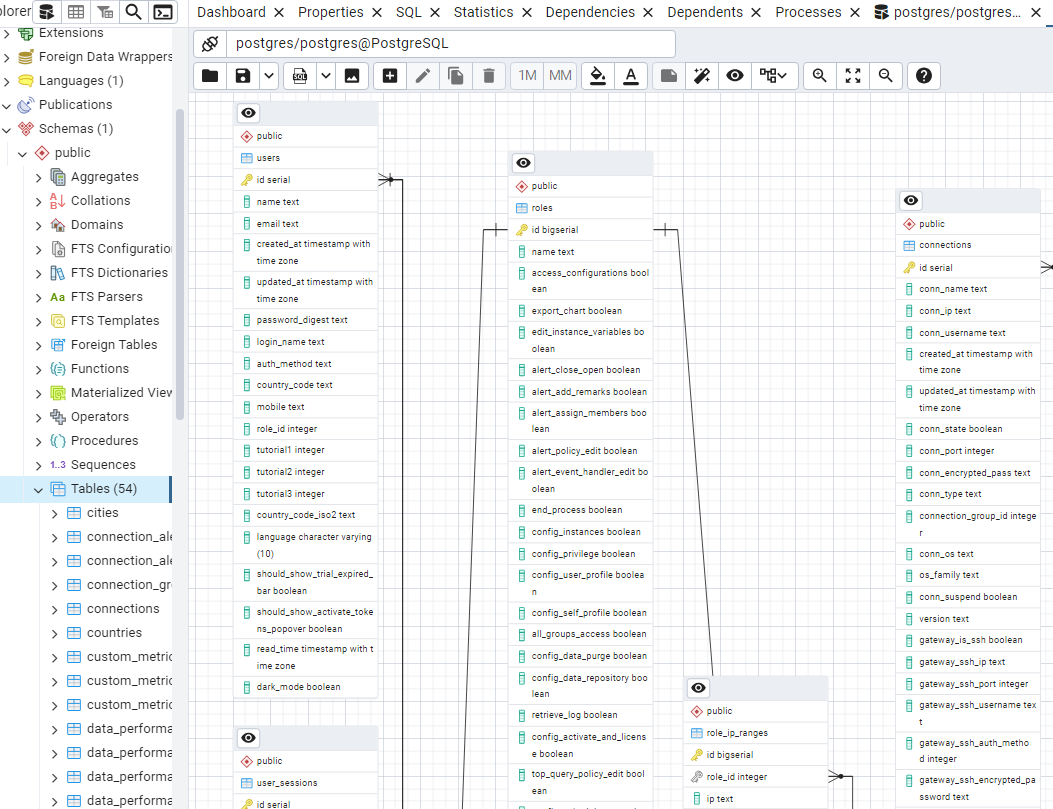Switch to the Dependencies tab
This screenshot has height=809, width=1053.
[x=590, y=12]
